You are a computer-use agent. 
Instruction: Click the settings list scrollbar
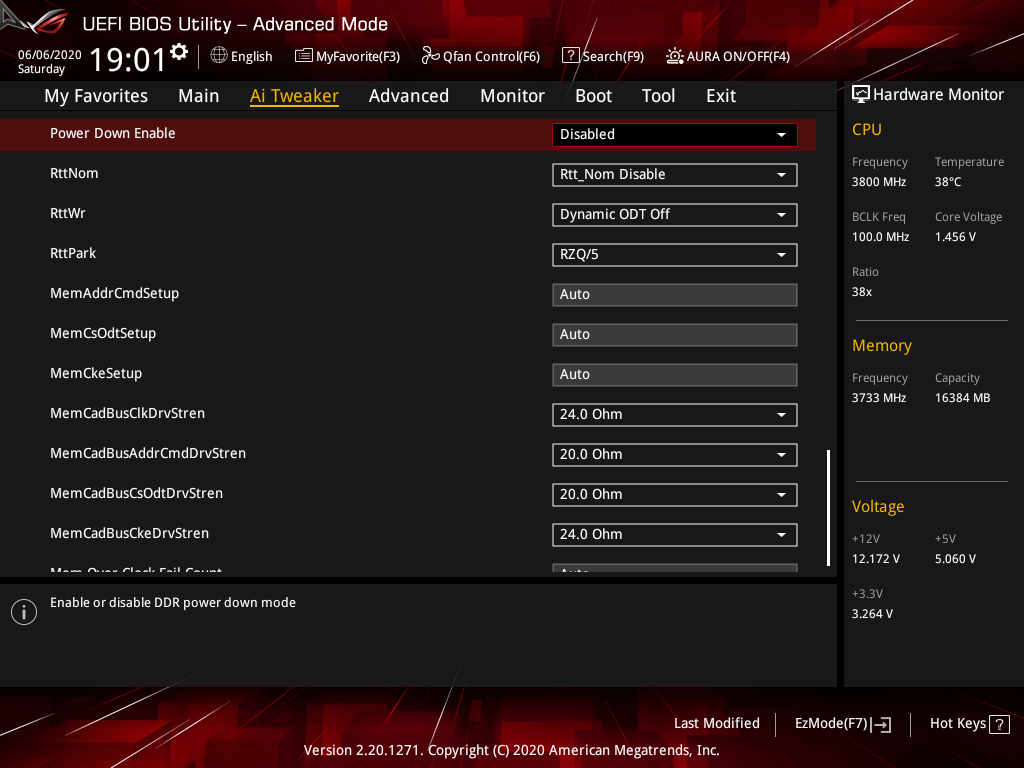click(828, 507)
